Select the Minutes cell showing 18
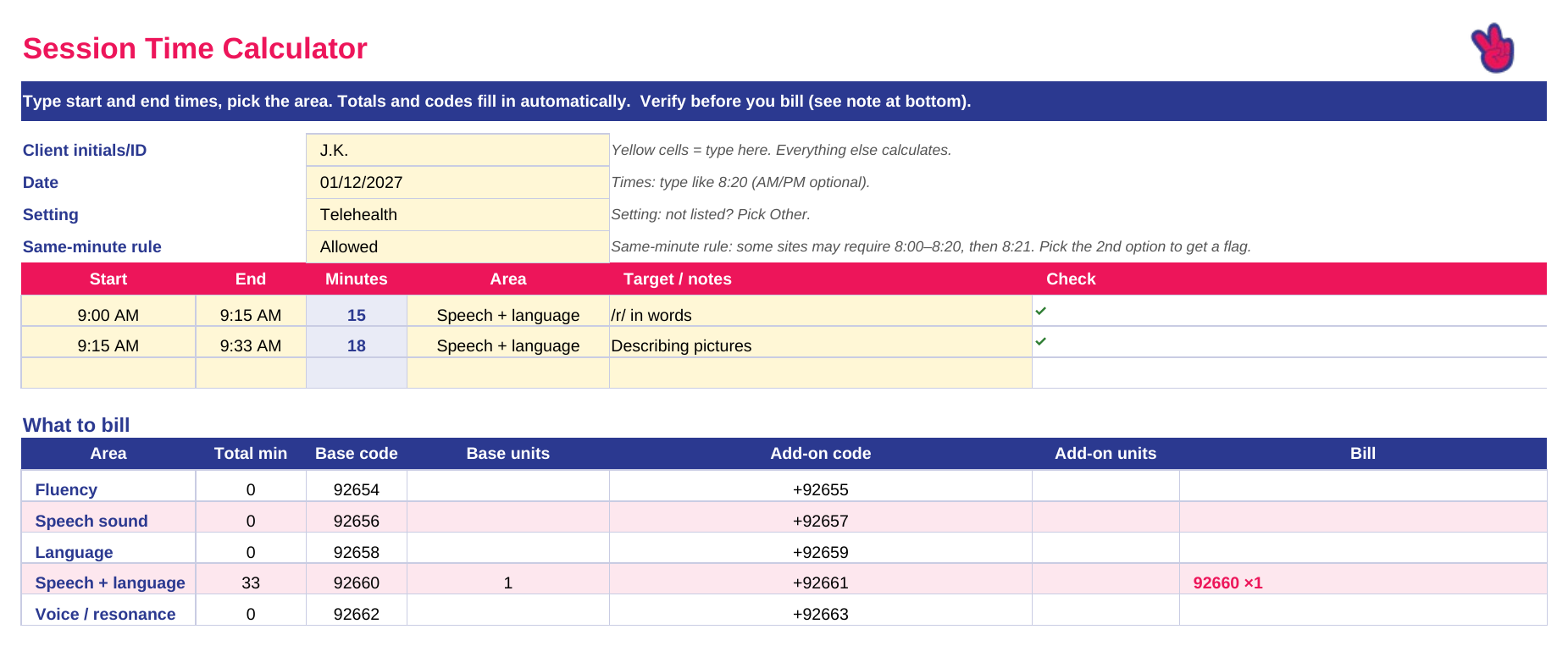This screenshot has height=646, width=1568. (x=357, y=342)
